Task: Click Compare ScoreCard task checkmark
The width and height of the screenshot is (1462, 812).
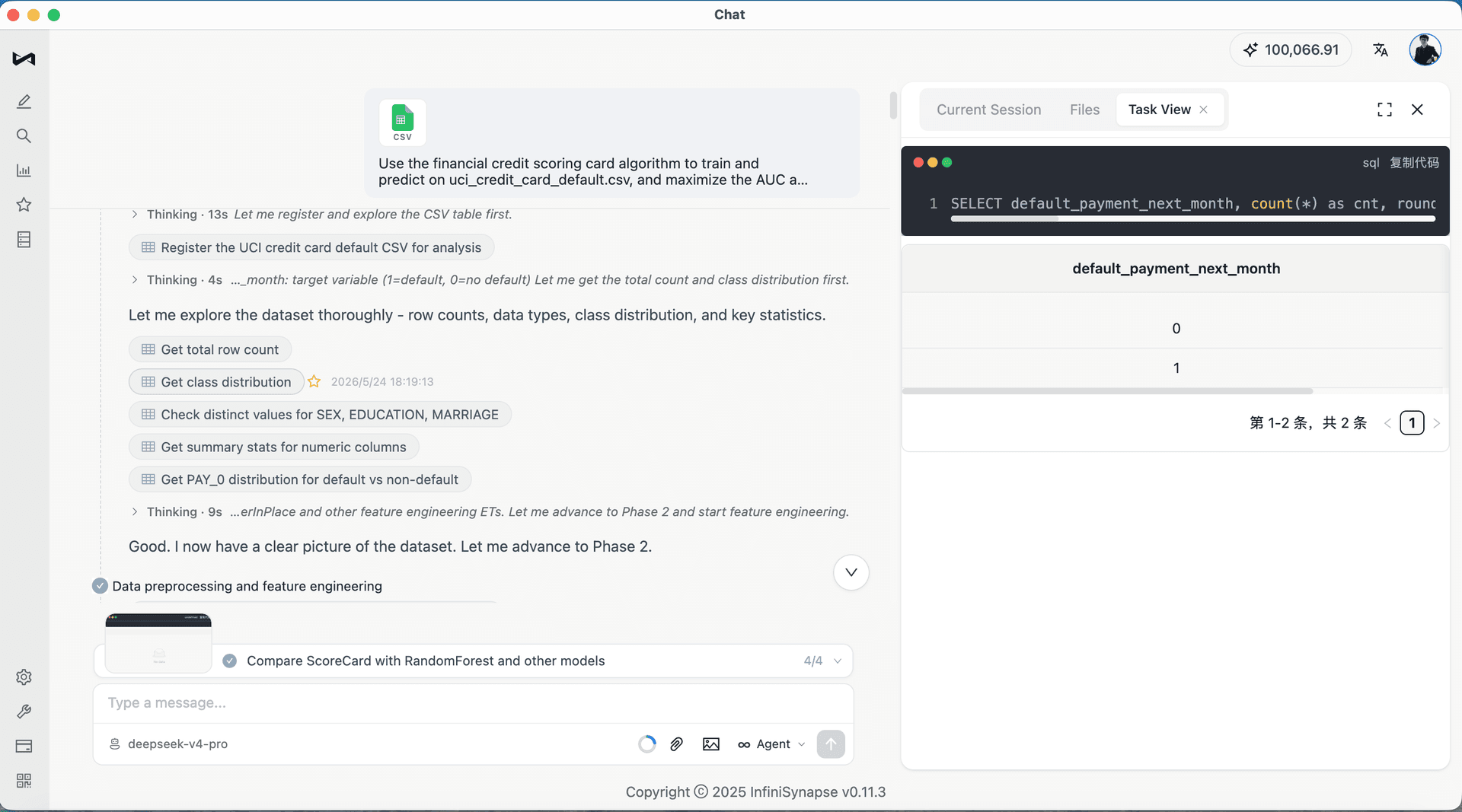Action: click(229, 661)
